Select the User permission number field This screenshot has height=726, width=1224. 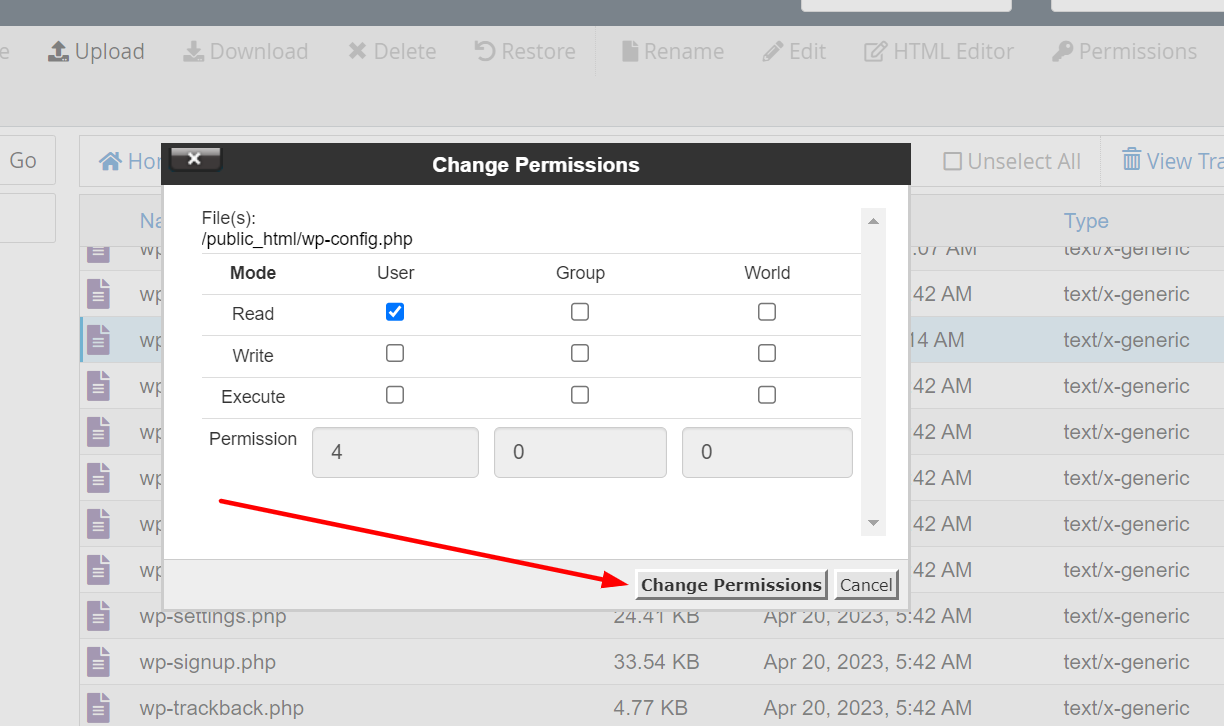395,452
